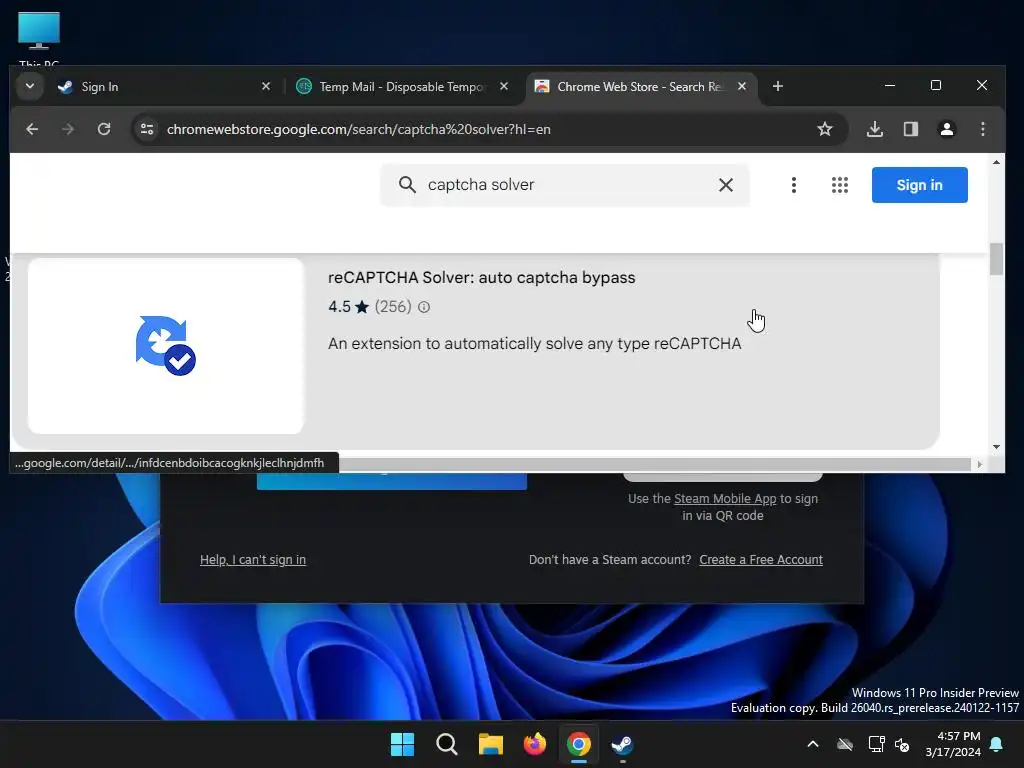Close the Chrome Web Store tab
The image size is (1024, 768).
pyautogui.click(x=742, y=86)
